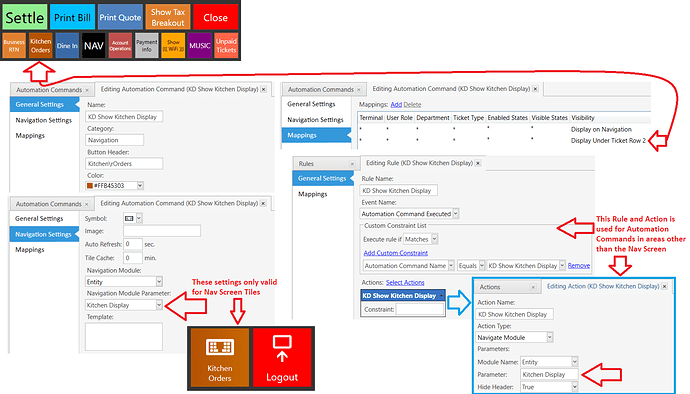Click the Button Header input field
The width and height of the screenshot is (690, 394).
pos(124,163)
